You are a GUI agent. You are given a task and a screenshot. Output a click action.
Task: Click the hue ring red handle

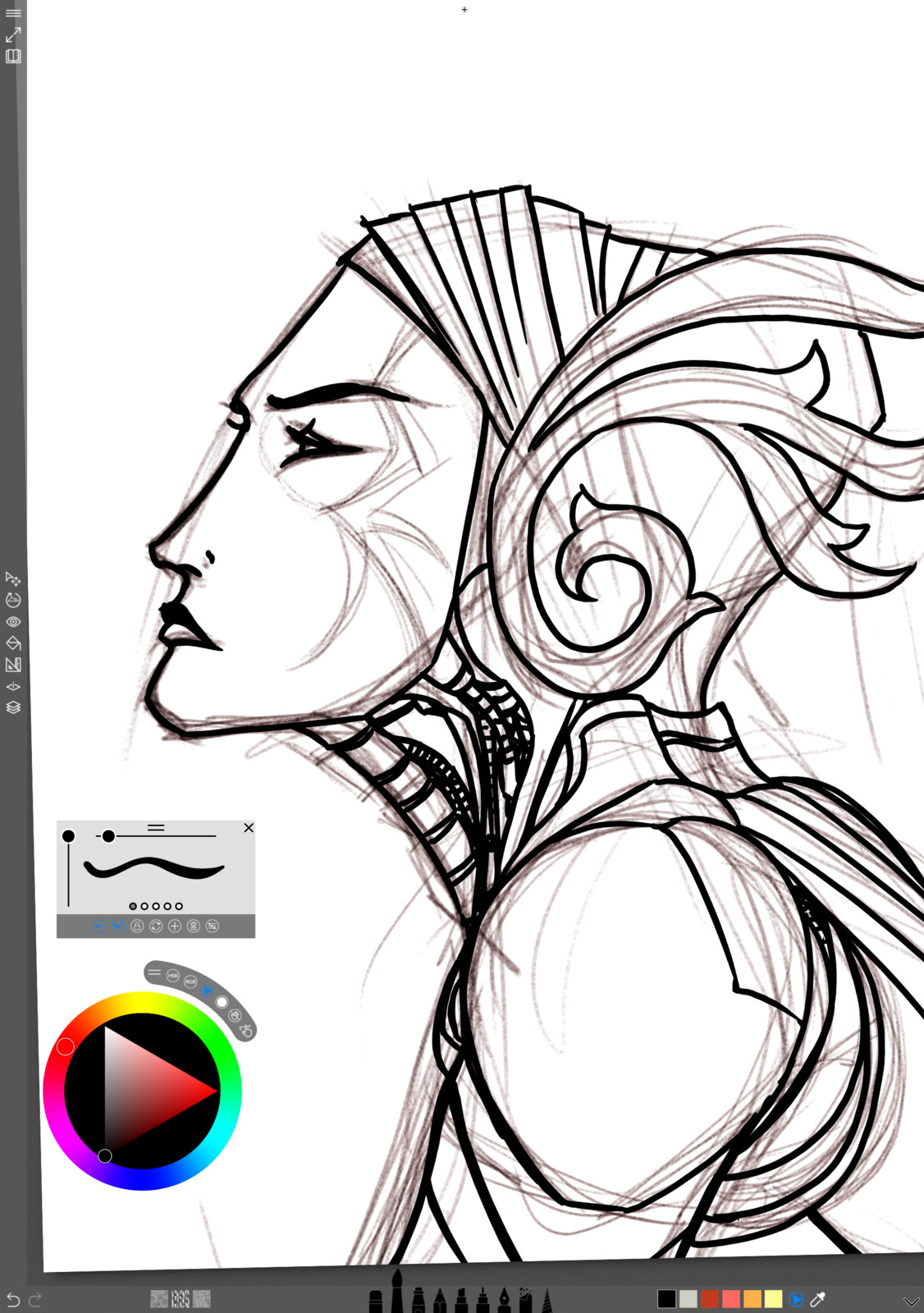66,1046
